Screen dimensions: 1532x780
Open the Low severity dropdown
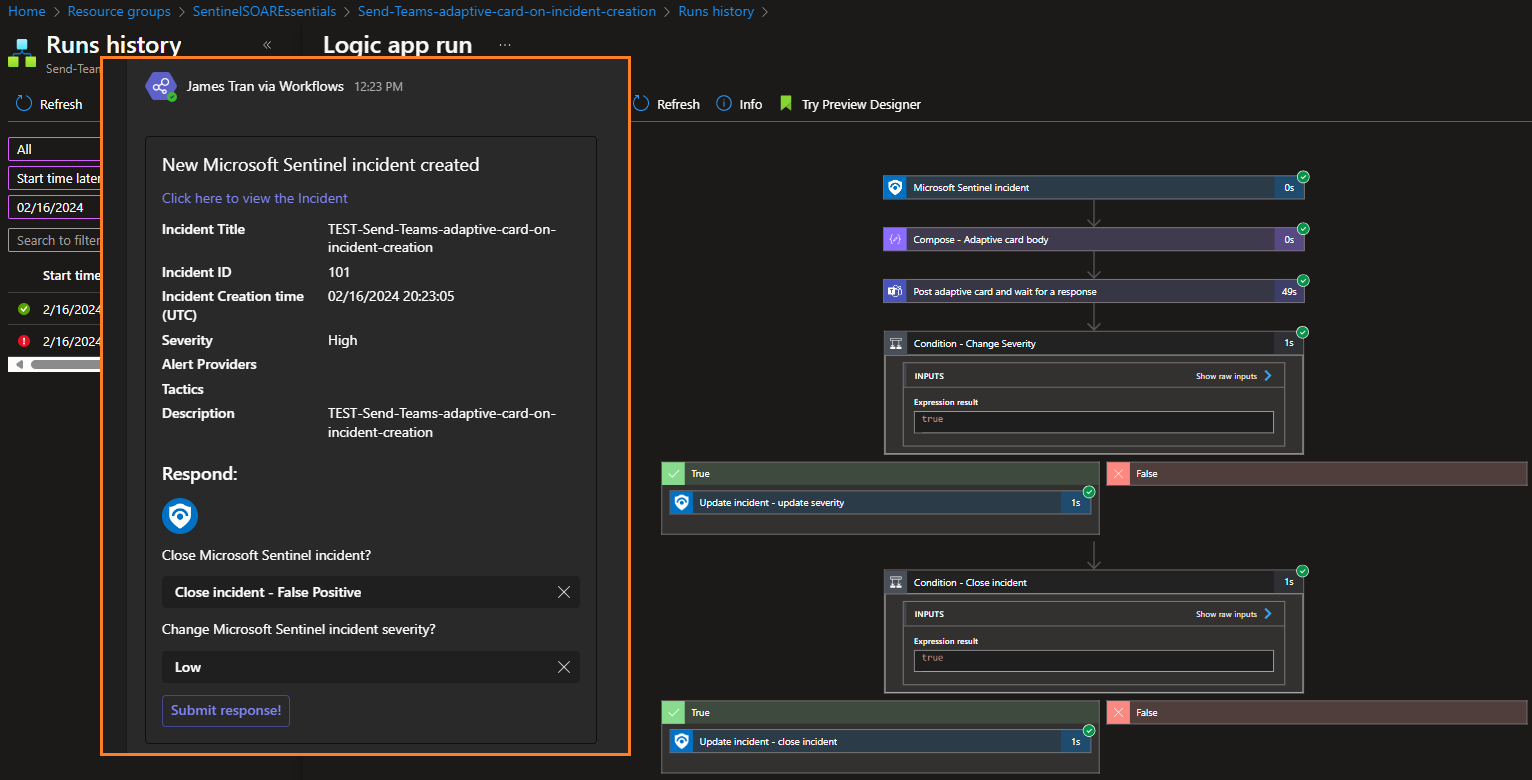coord(370,667)
